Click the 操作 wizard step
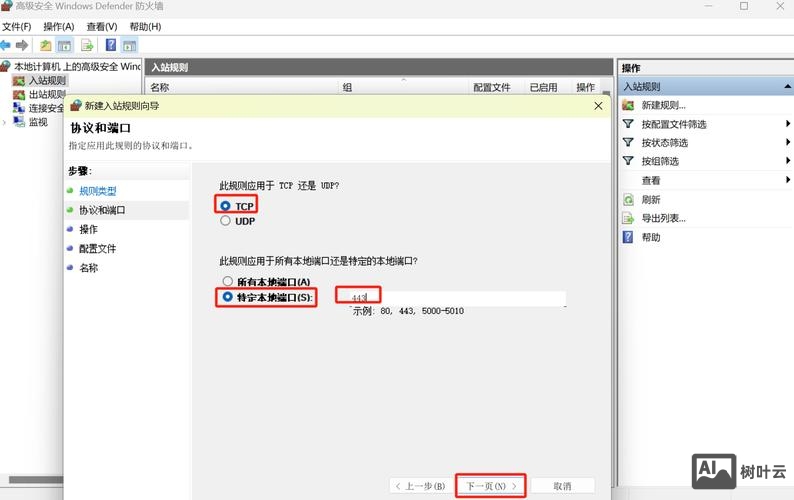The image size is (794, 500). 88,229
